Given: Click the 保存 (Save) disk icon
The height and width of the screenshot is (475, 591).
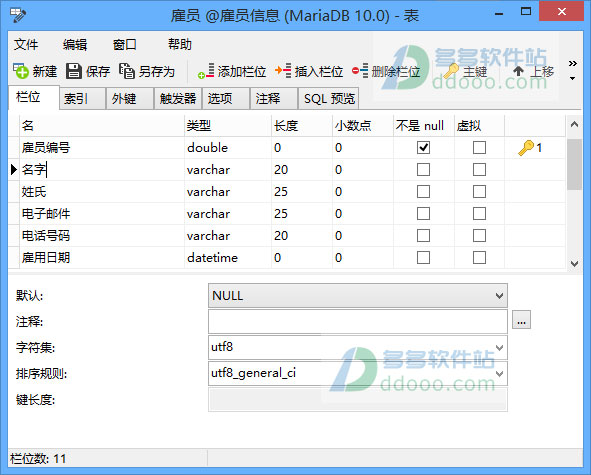Looking at the screenshot, I should (x=73, y=71).
